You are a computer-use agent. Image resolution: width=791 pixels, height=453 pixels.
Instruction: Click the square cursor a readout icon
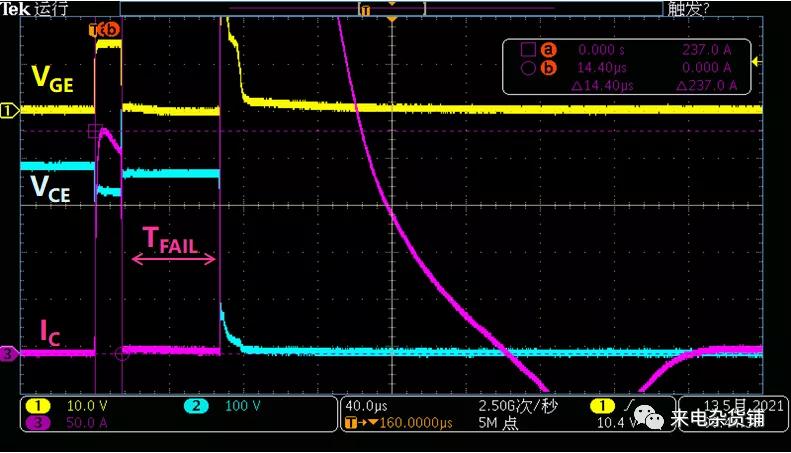(x=528, y=50)
